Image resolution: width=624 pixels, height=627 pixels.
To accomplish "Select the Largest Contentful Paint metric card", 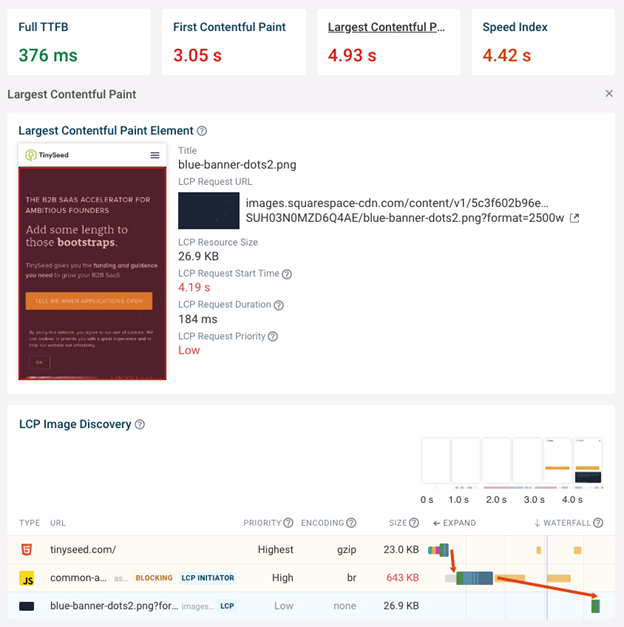I will point(389,42).
